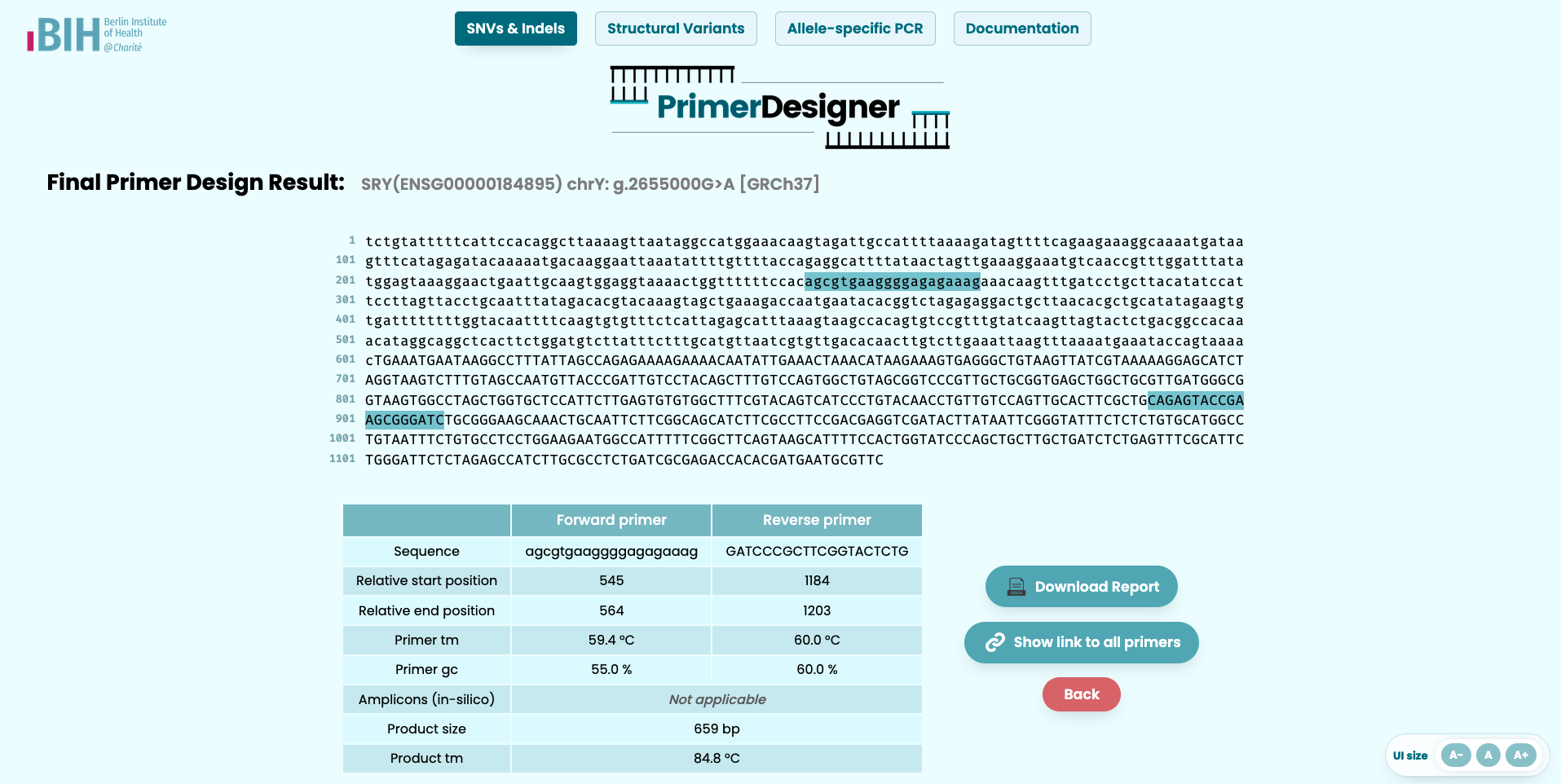
Task: Click the Not applicable amplicons cell
Action: [717, 699]
